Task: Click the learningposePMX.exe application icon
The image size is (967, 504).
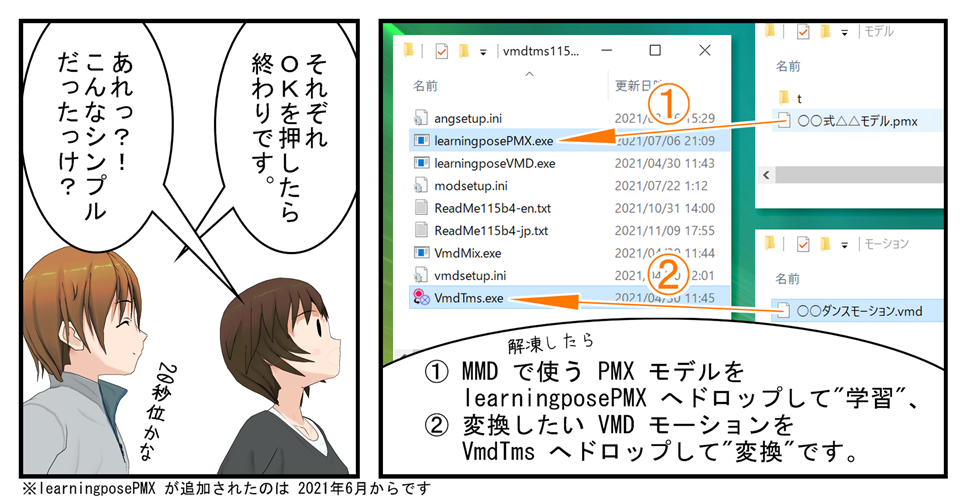Action: 421,141
